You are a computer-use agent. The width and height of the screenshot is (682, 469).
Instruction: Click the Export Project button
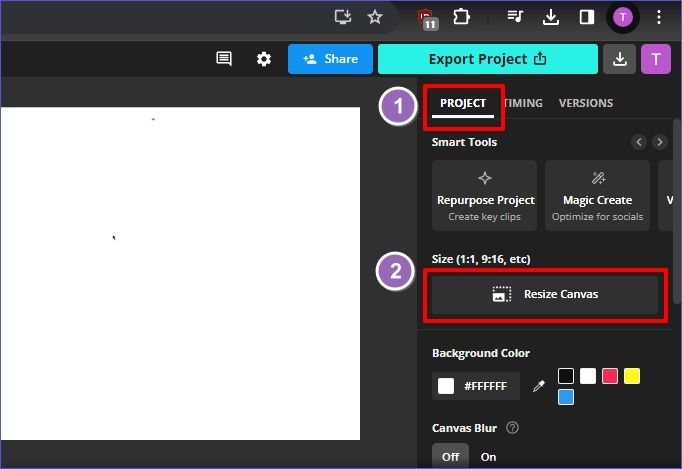click(487, 59)
